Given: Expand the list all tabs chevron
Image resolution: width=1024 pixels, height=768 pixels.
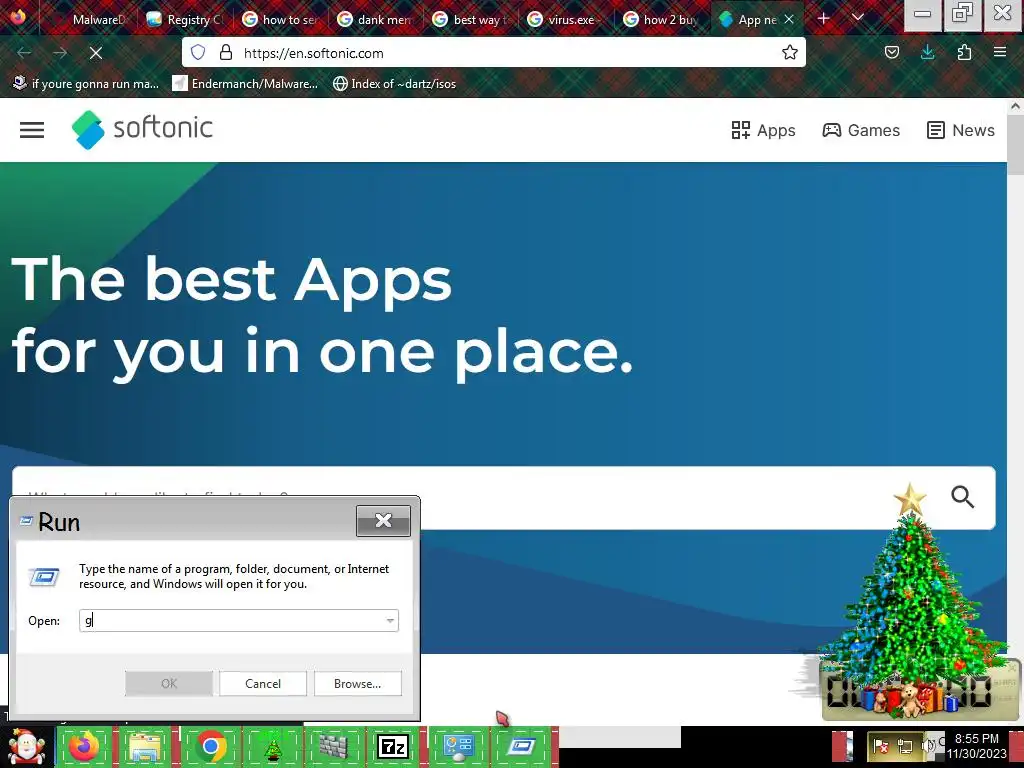Looking at the screenshot, I should pyautogui.click(x=858, y=18).
